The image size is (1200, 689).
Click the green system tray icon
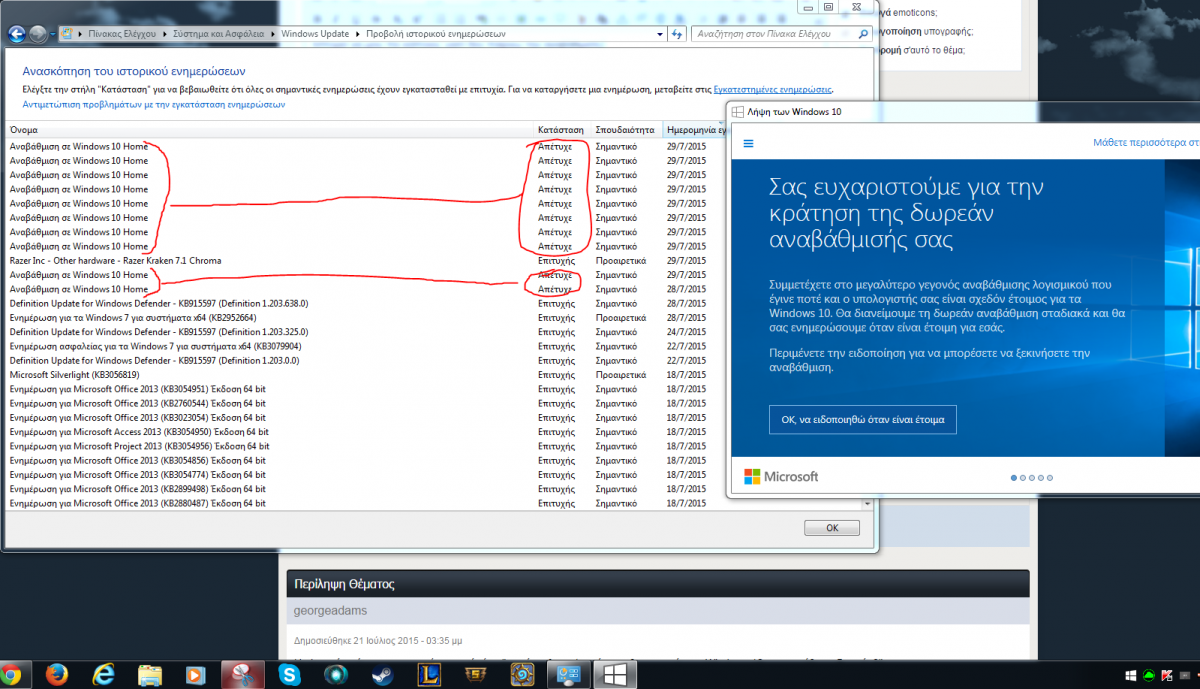tap(1150, 675)
